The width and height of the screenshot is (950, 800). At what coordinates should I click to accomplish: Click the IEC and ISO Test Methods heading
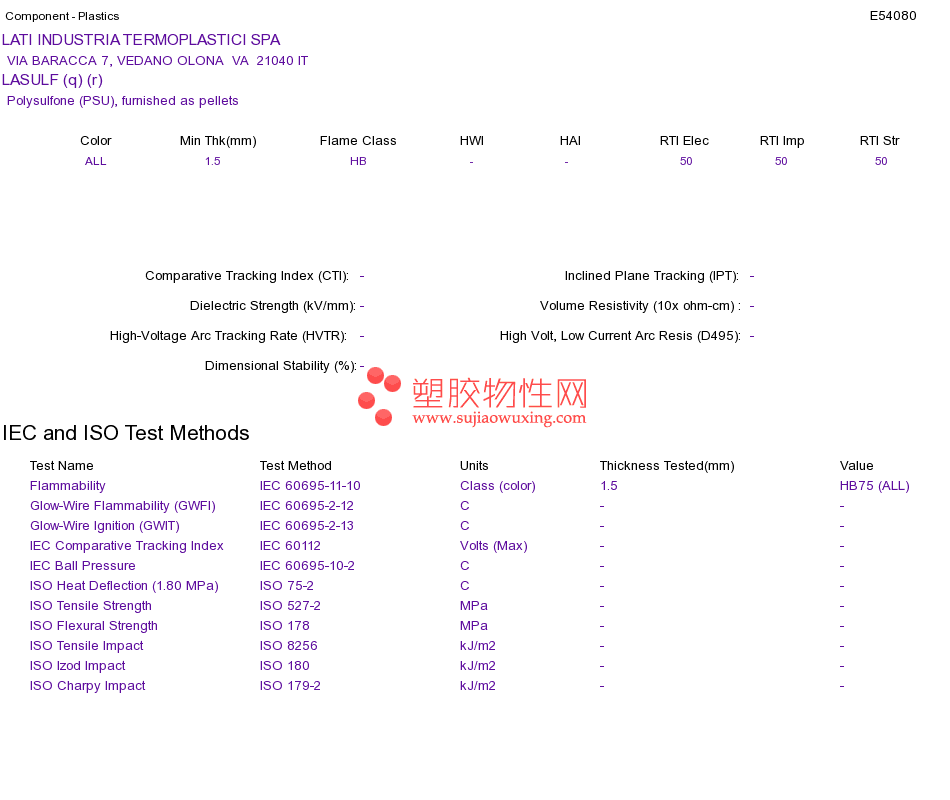click(126, 433)
